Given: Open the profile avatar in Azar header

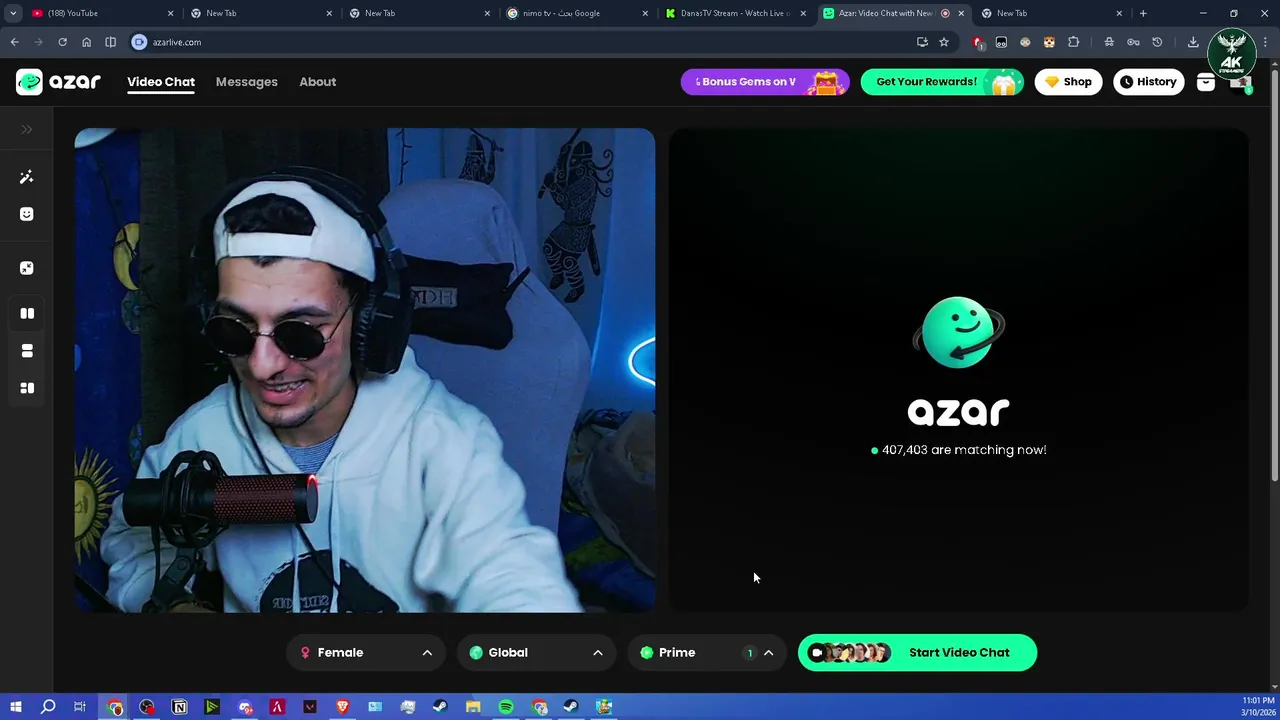Looking at the screenshot, I should 1241,83.
